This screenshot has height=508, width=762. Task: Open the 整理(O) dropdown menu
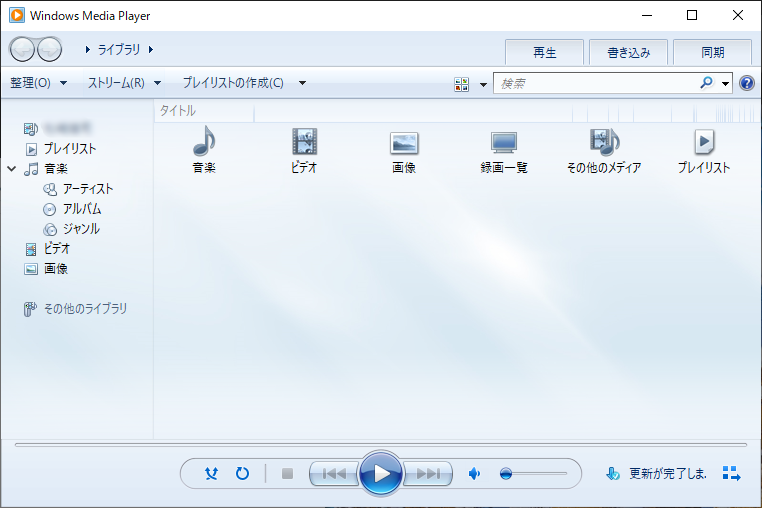click(38, 83)
